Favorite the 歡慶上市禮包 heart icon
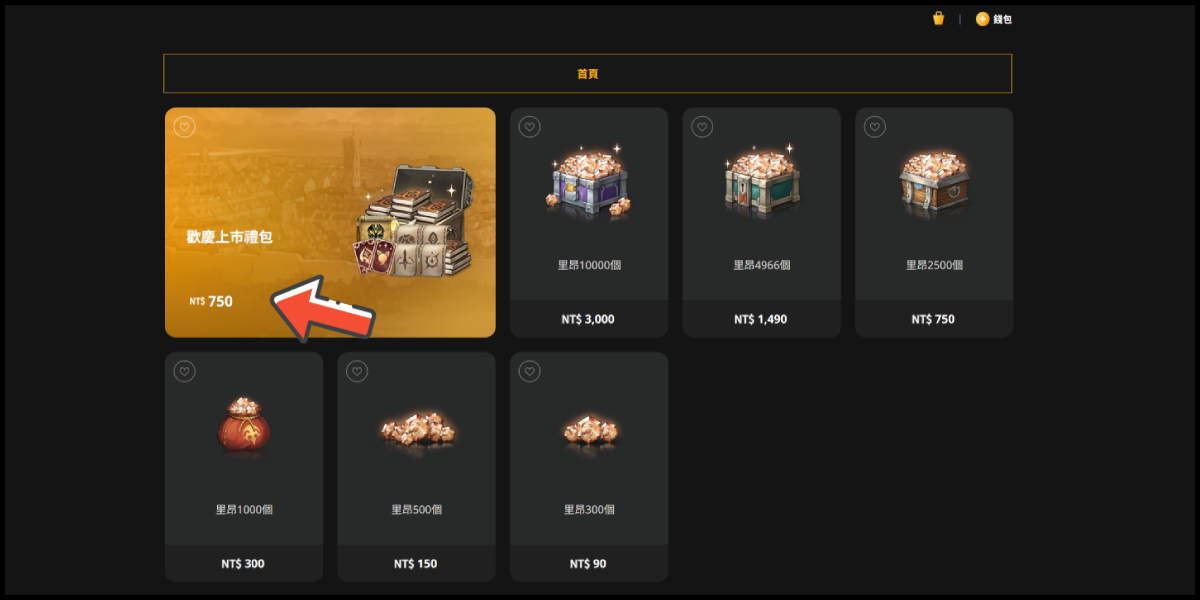The image size is (1200, 600). (x=184, y=127)
